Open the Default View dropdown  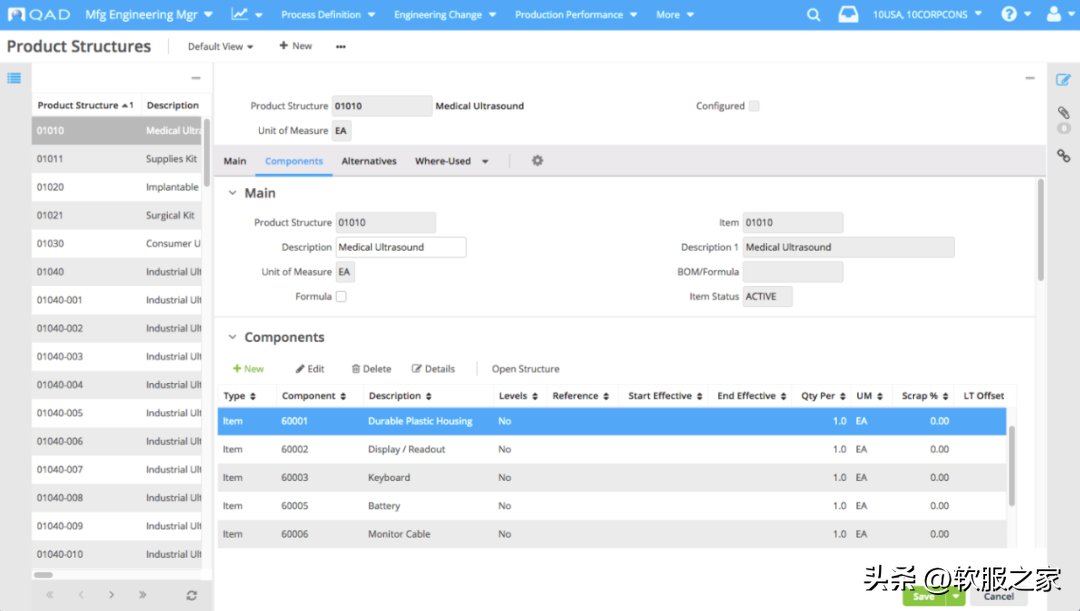click(x=220, y=47)
